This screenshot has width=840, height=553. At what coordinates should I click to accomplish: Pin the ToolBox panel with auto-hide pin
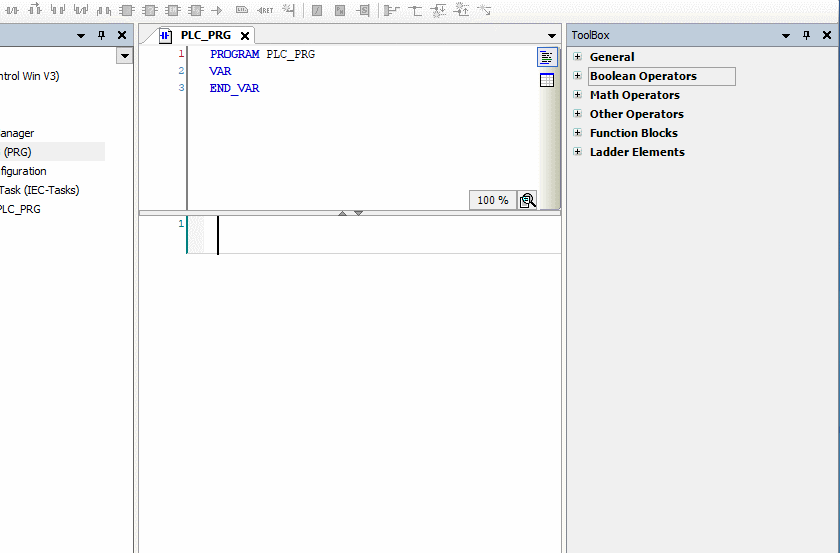click(x=806, y=35)
